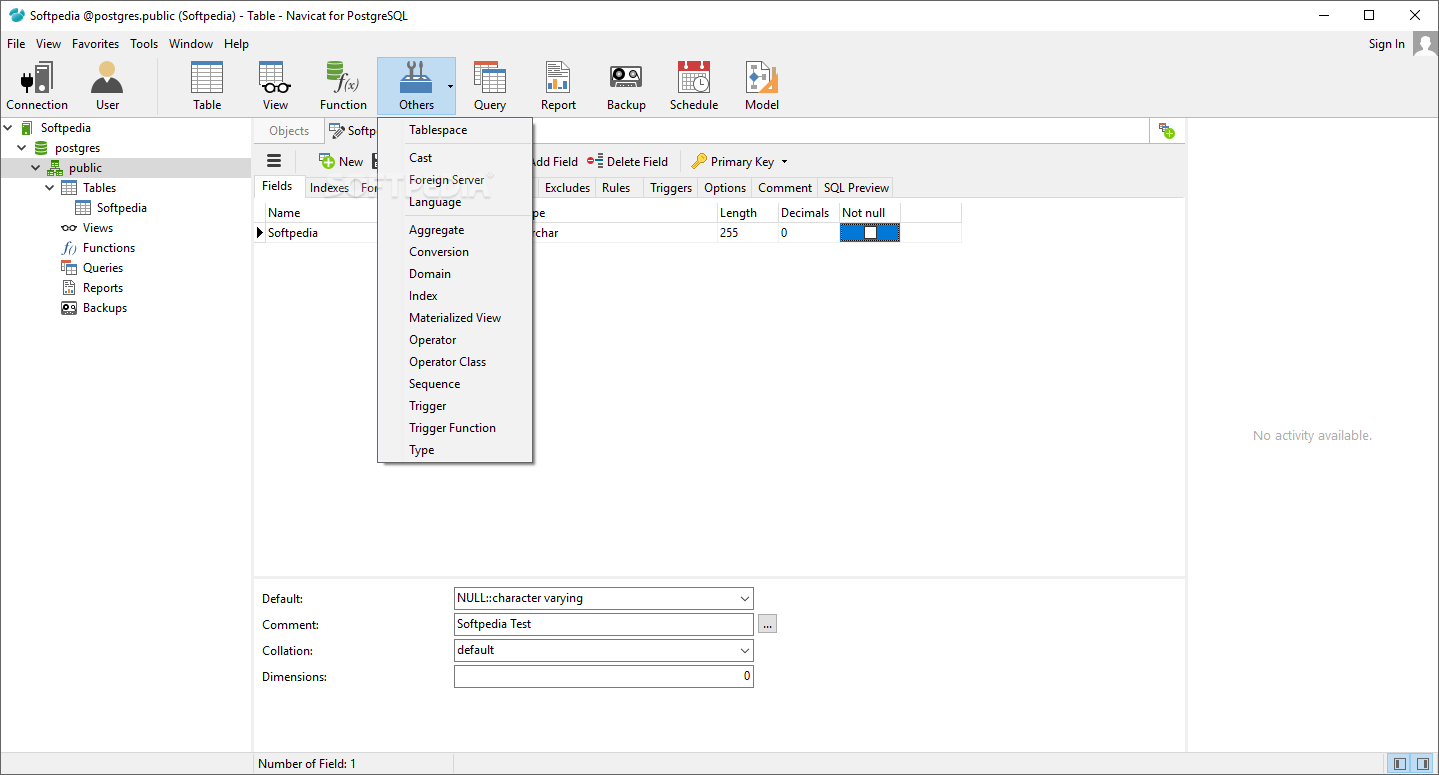The width and height of the screenshot is (1439, 775).
Task: Click the user avatar icon
Action: (1425, 44)
